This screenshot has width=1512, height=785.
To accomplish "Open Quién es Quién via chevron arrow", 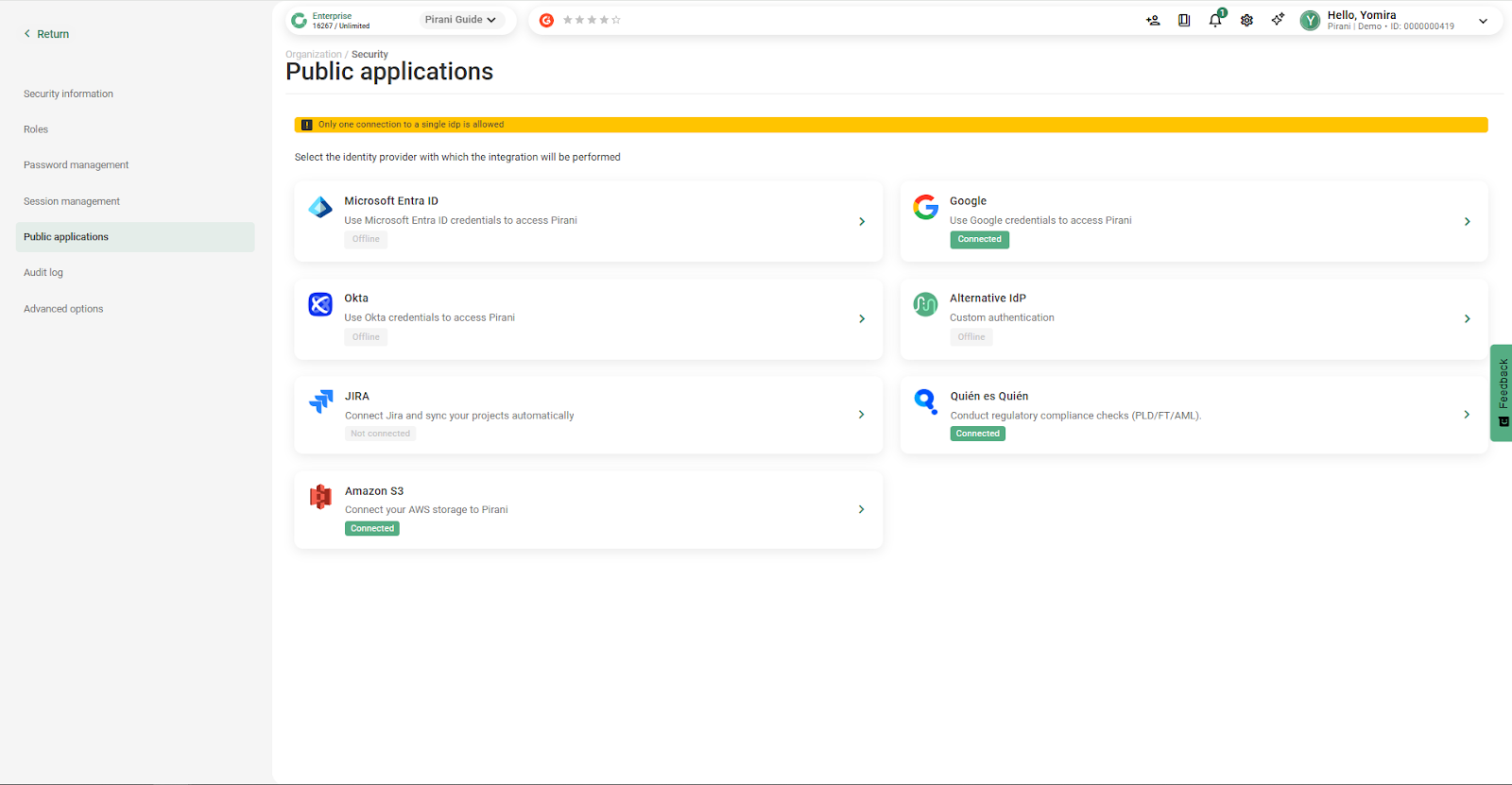I will click(1467, 415).
